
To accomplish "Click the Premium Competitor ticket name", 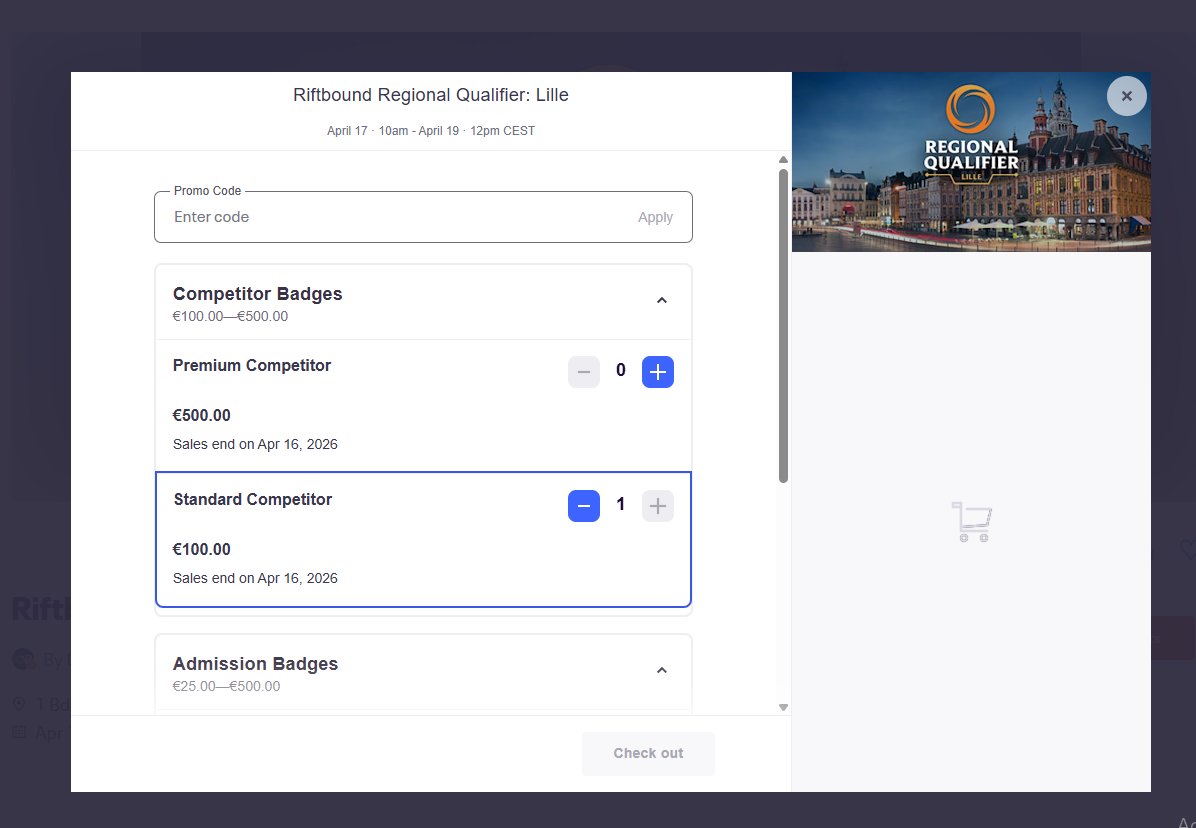I will click(252, 365).
